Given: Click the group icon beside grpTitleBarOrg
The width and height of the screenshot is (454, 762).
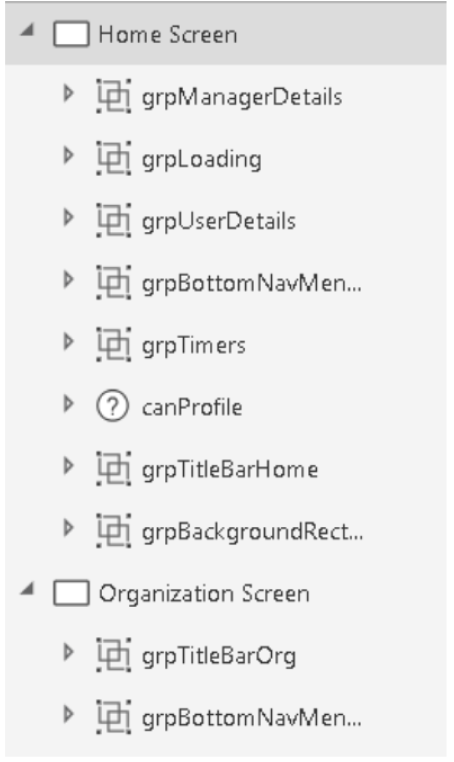Looking at the screenshot, I should pos(113,655).
